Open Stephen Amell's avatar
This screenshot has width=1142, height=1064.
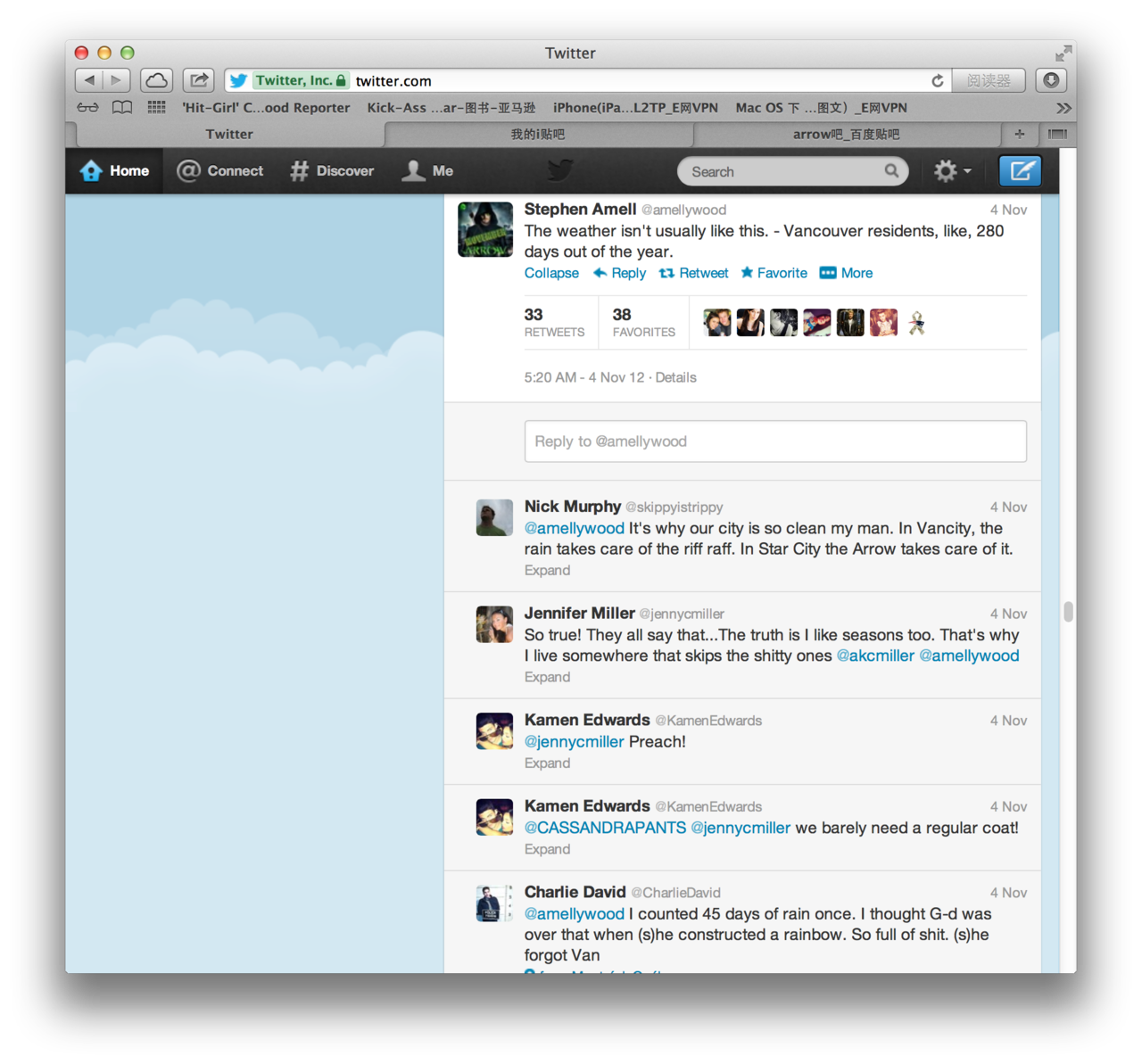pos(485,229)
